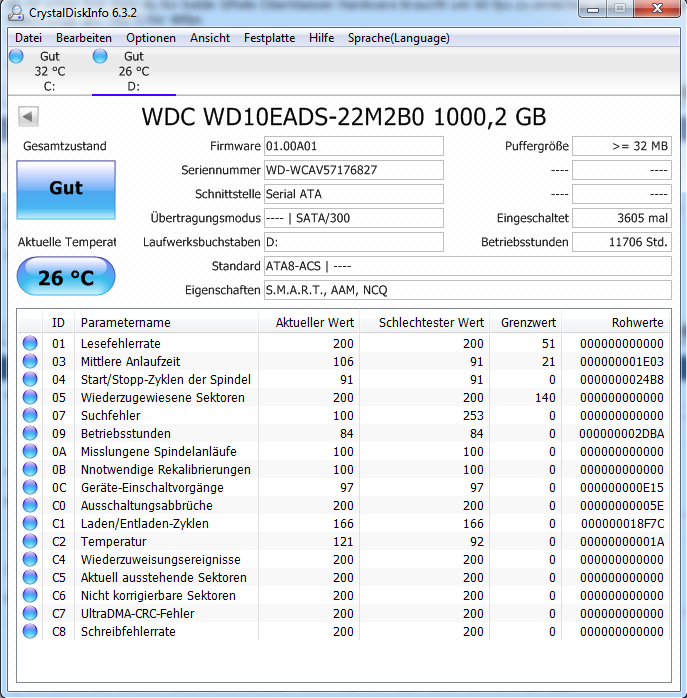The height and width of the screenshot is (698, 687).
Task: Select raw value 000000018F7C
Action: click(622, 523)
